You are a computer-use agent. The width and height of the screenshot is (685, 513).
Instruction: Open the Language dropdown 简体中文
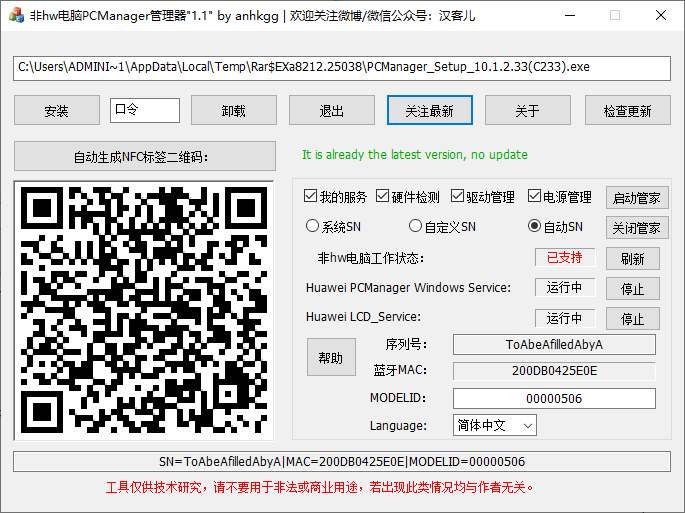(495, 425)
